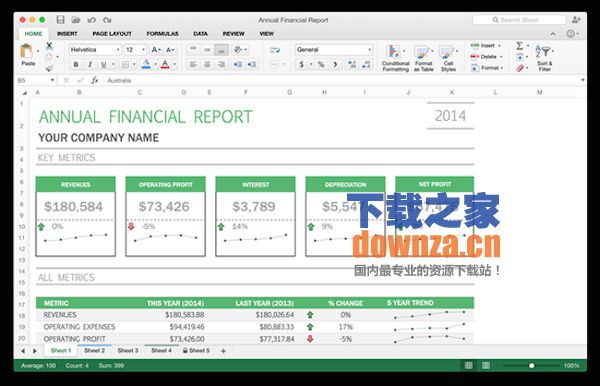Open the Format cells dropdown

coord(487,68)
